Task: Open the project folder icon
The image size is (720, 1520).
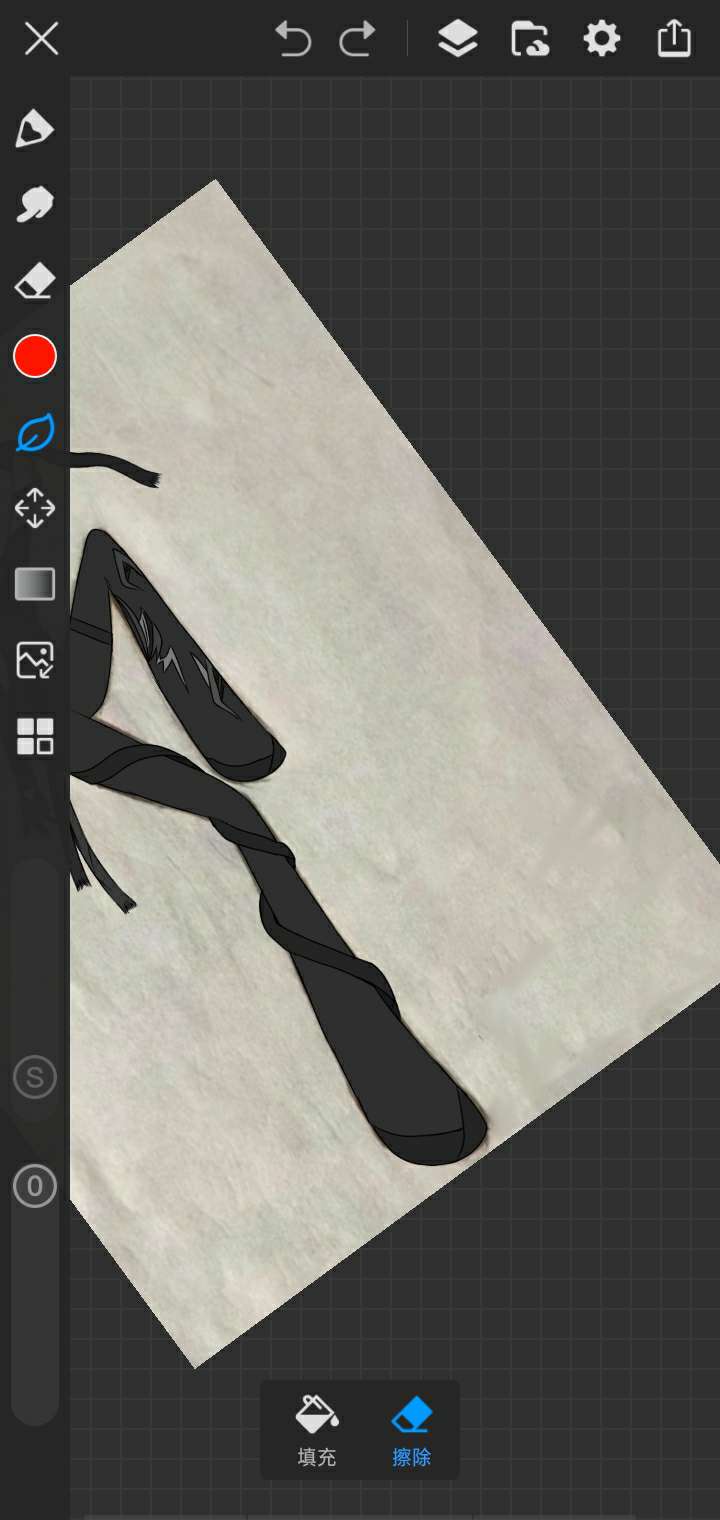Action: 530,40
